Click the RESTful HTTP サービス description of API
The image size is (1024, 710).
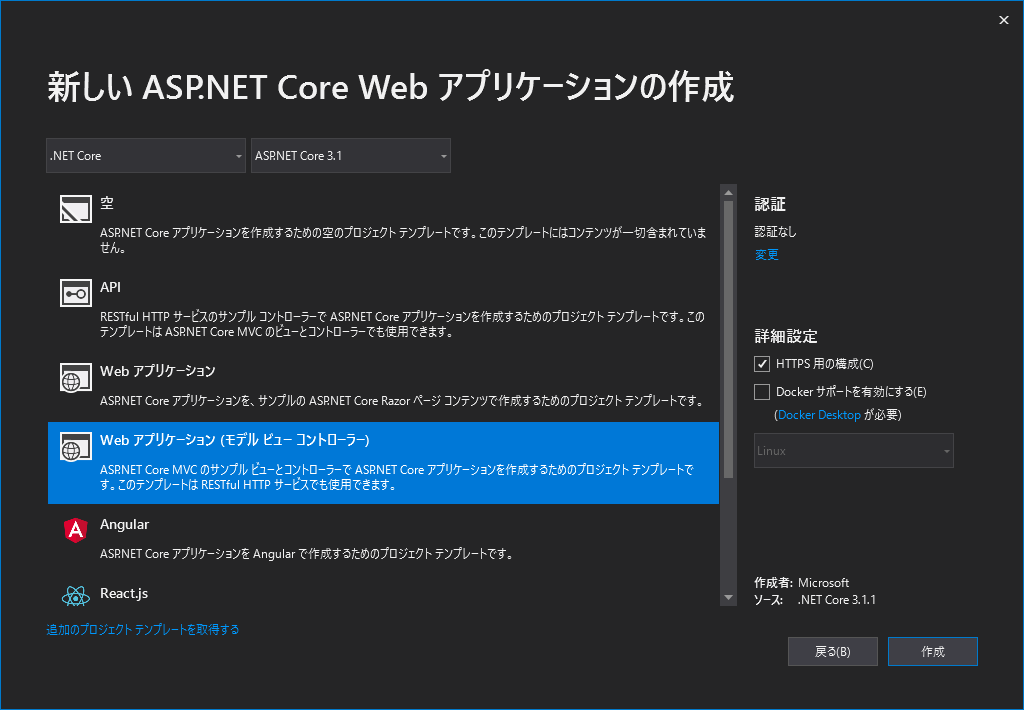point(402,324)
